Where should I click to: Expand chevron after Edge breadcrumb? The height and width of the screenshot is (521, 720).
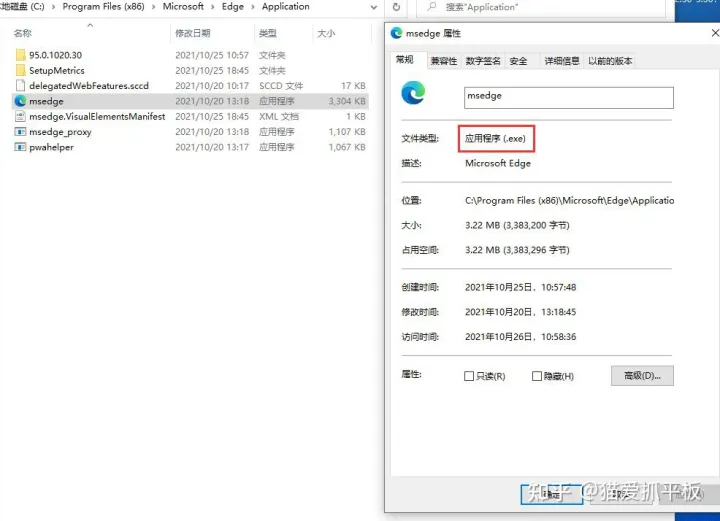click(x=253, y=7)
